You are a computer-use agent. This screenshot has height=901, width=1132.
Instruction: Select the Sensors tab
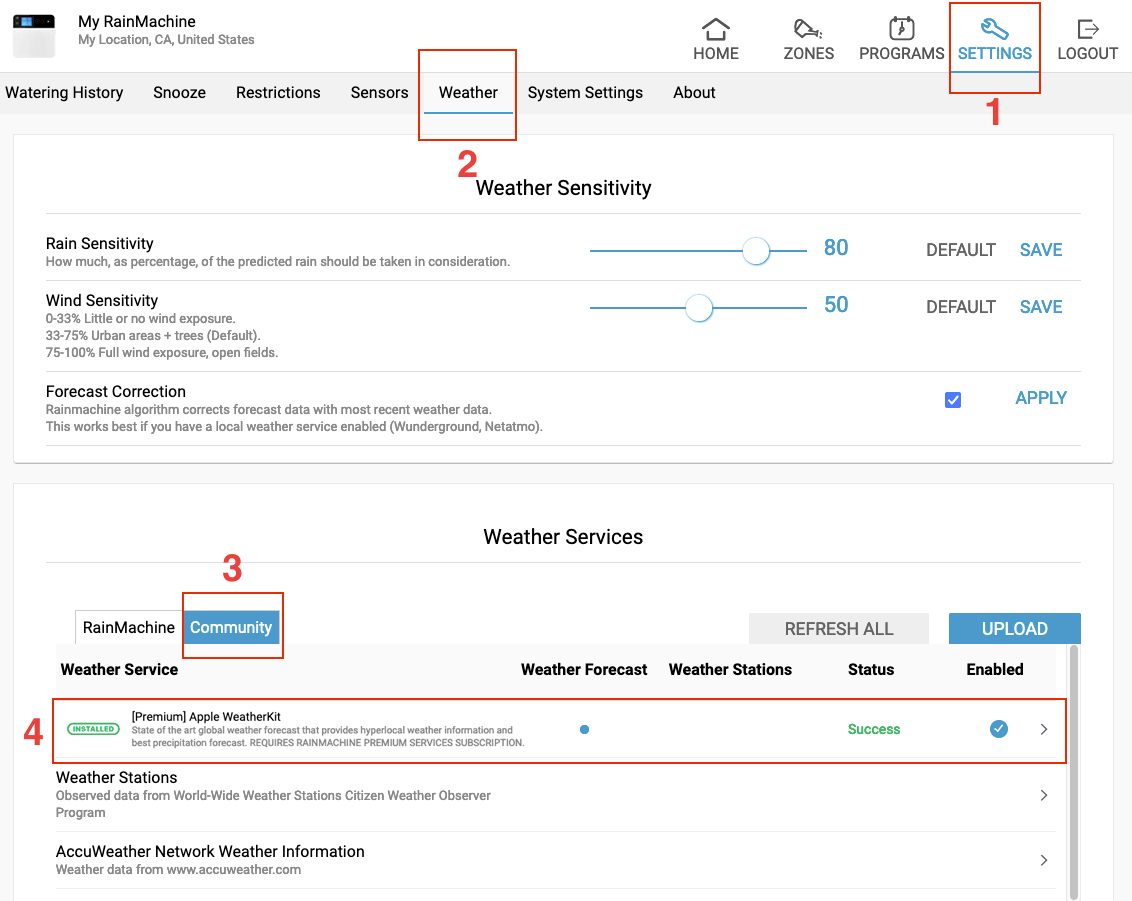(x=379, y=92)
